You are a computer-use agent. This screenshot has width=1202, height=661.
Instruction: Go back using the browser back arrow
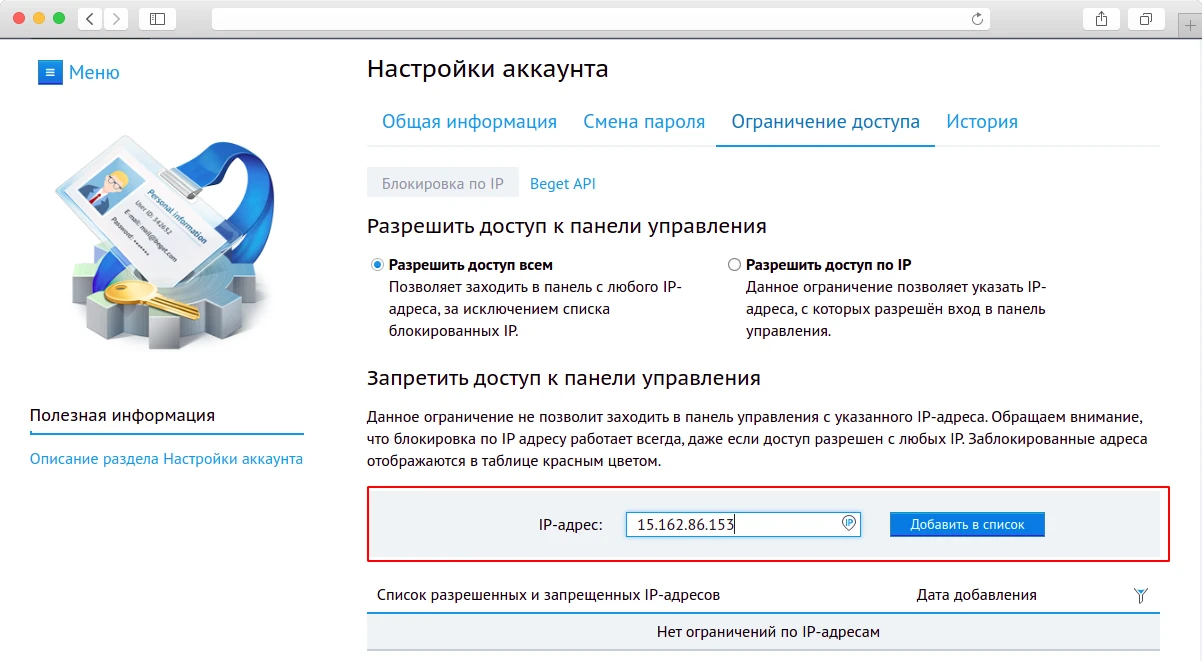point(89,18)
